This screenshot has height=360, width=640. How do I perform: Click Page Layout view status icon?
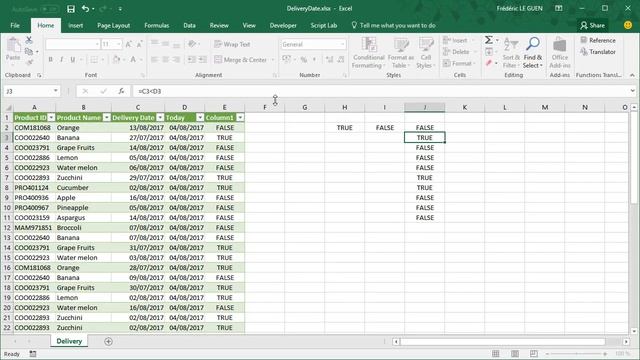515,353
